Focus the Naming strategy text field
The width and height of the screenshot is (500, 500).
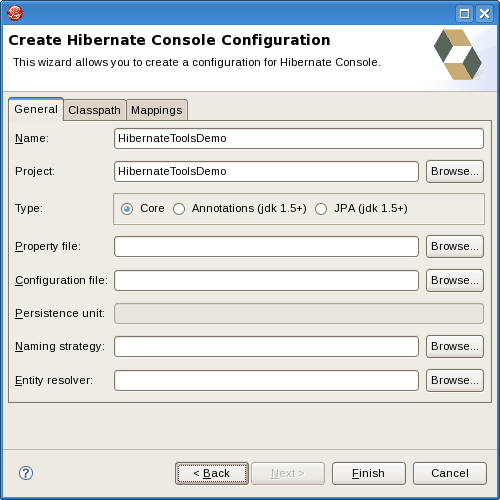266,346
